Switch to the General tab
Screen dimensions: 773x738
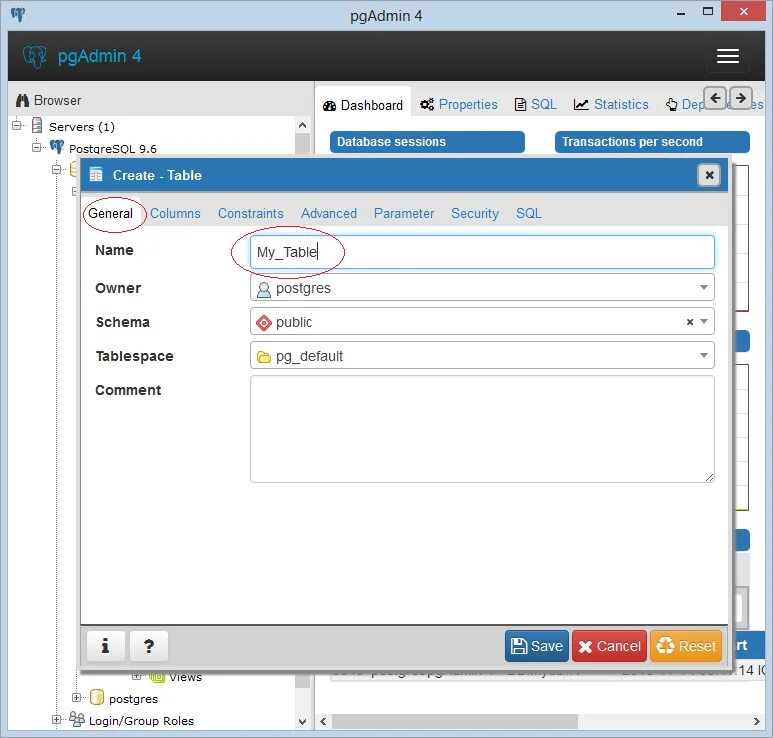coord(111,213)
